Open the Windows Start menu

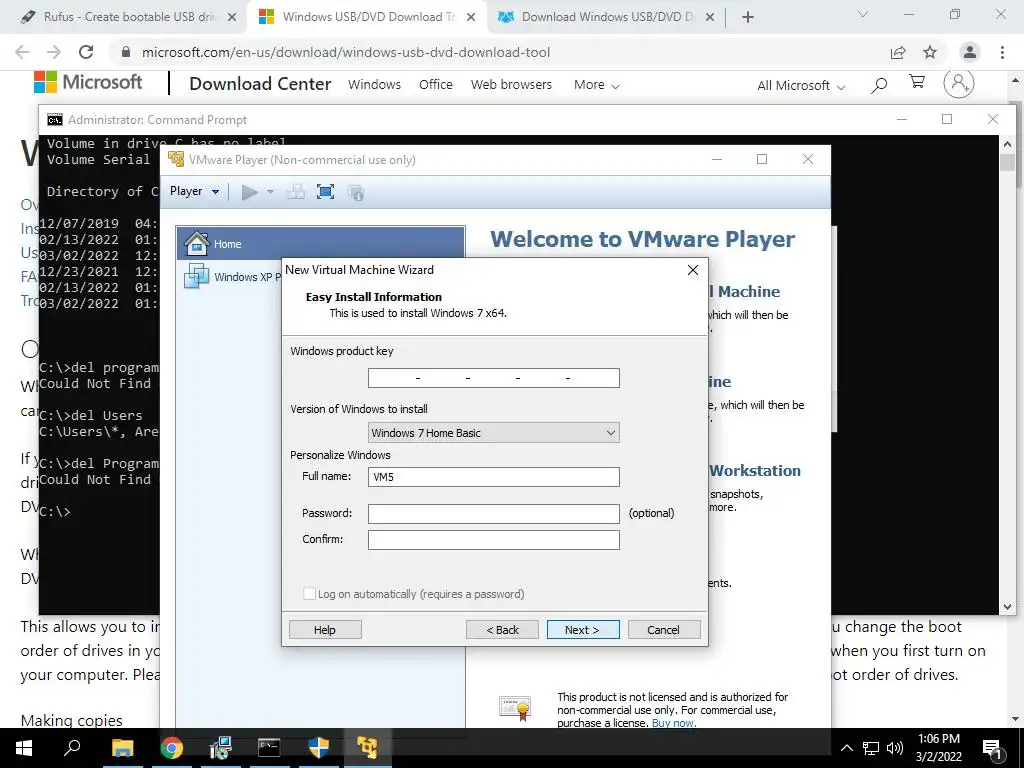pos(23,748)
